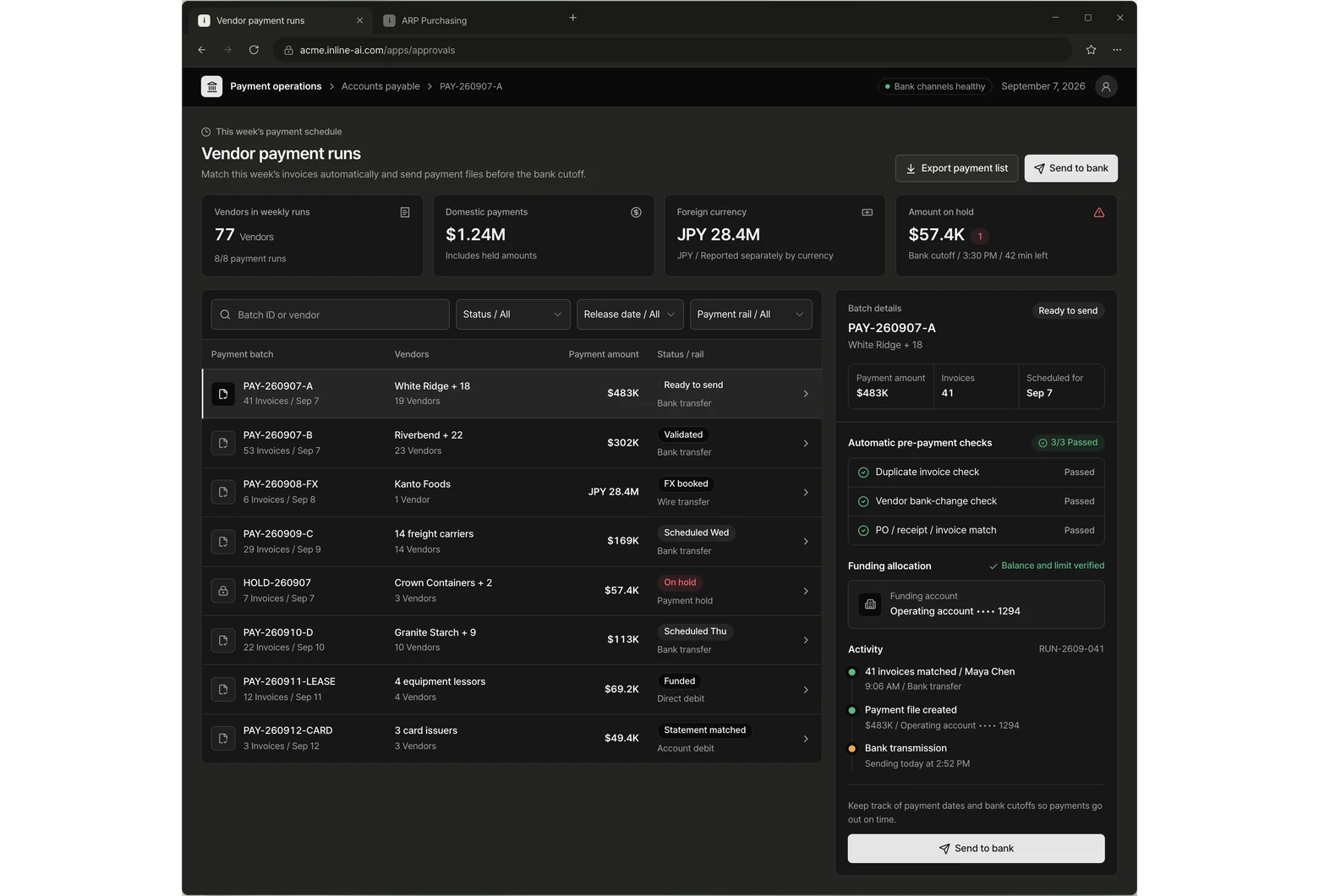The height and width of the screenshot is (896, 1319).
Task: Click the Amount on hold warning triangle icon
Action: [x=1098, y=212]
